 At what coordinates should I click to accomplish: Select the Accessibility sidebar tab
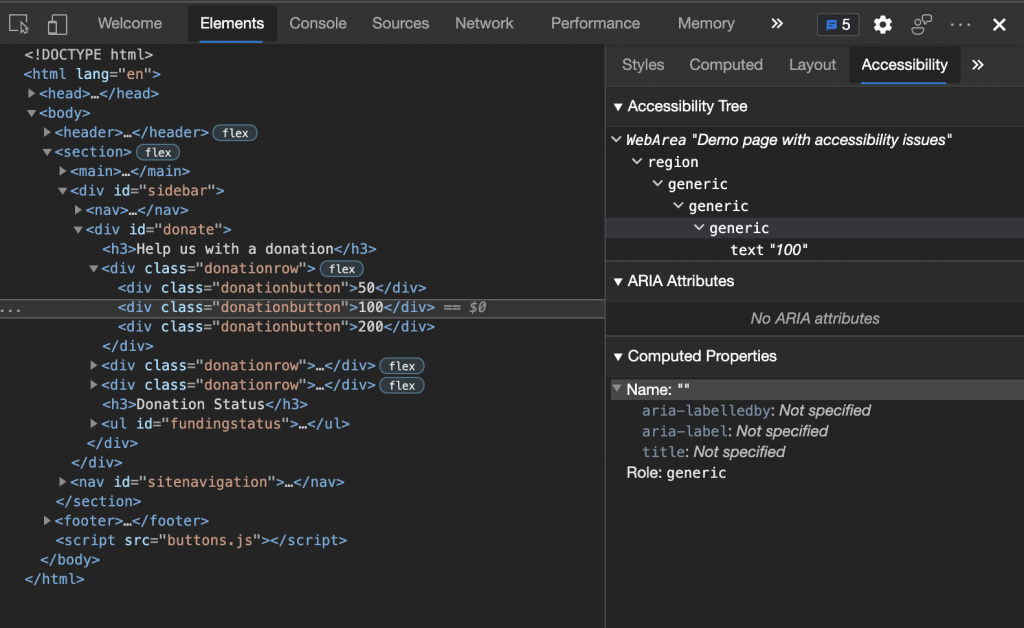tap(904, 65)
